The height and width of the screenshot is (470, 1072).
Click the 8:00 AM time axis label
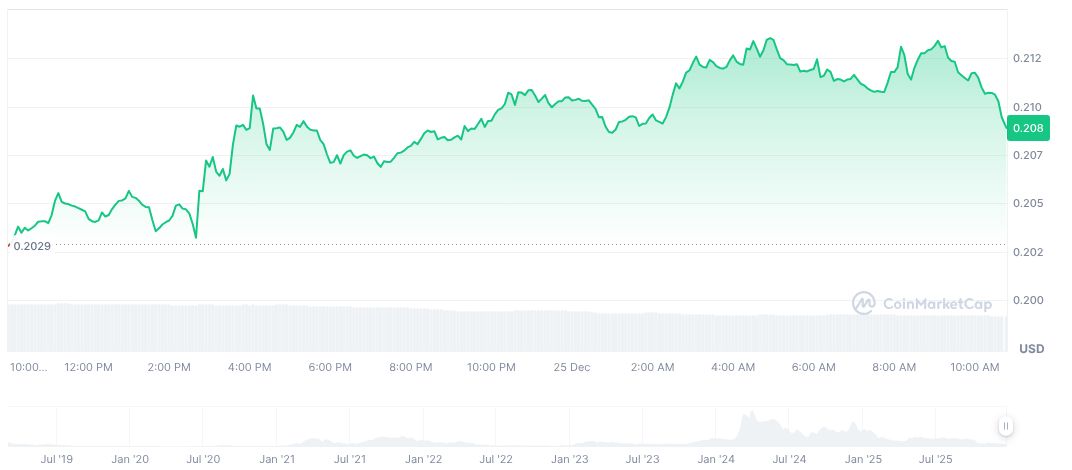[893, 367]
